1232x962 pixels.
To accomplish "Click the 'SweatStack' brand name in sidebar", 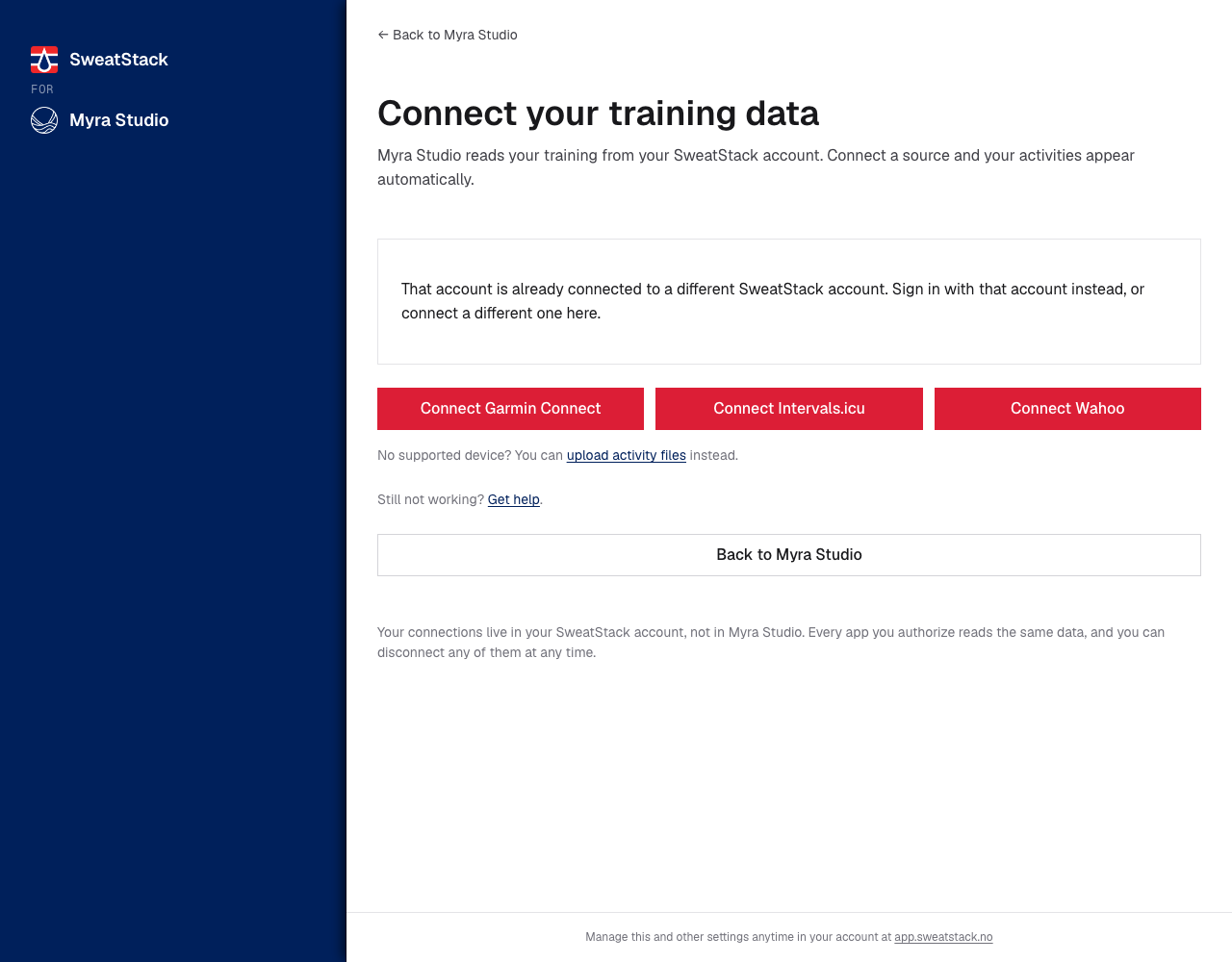I will point(118,60).
